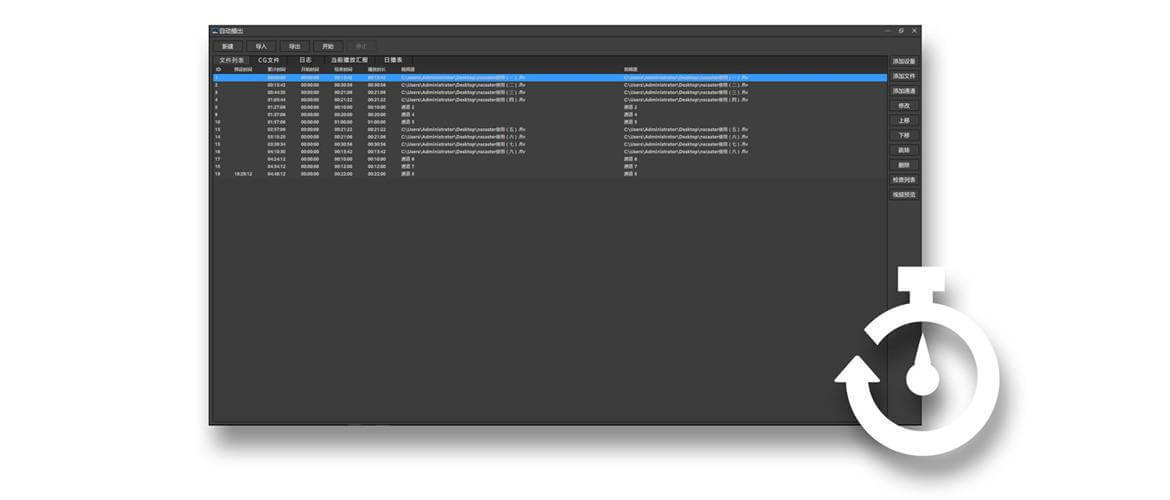This screenshot has width=1170, height=500.
Task: Click the 修改 modify button
Action: point(904,106)
